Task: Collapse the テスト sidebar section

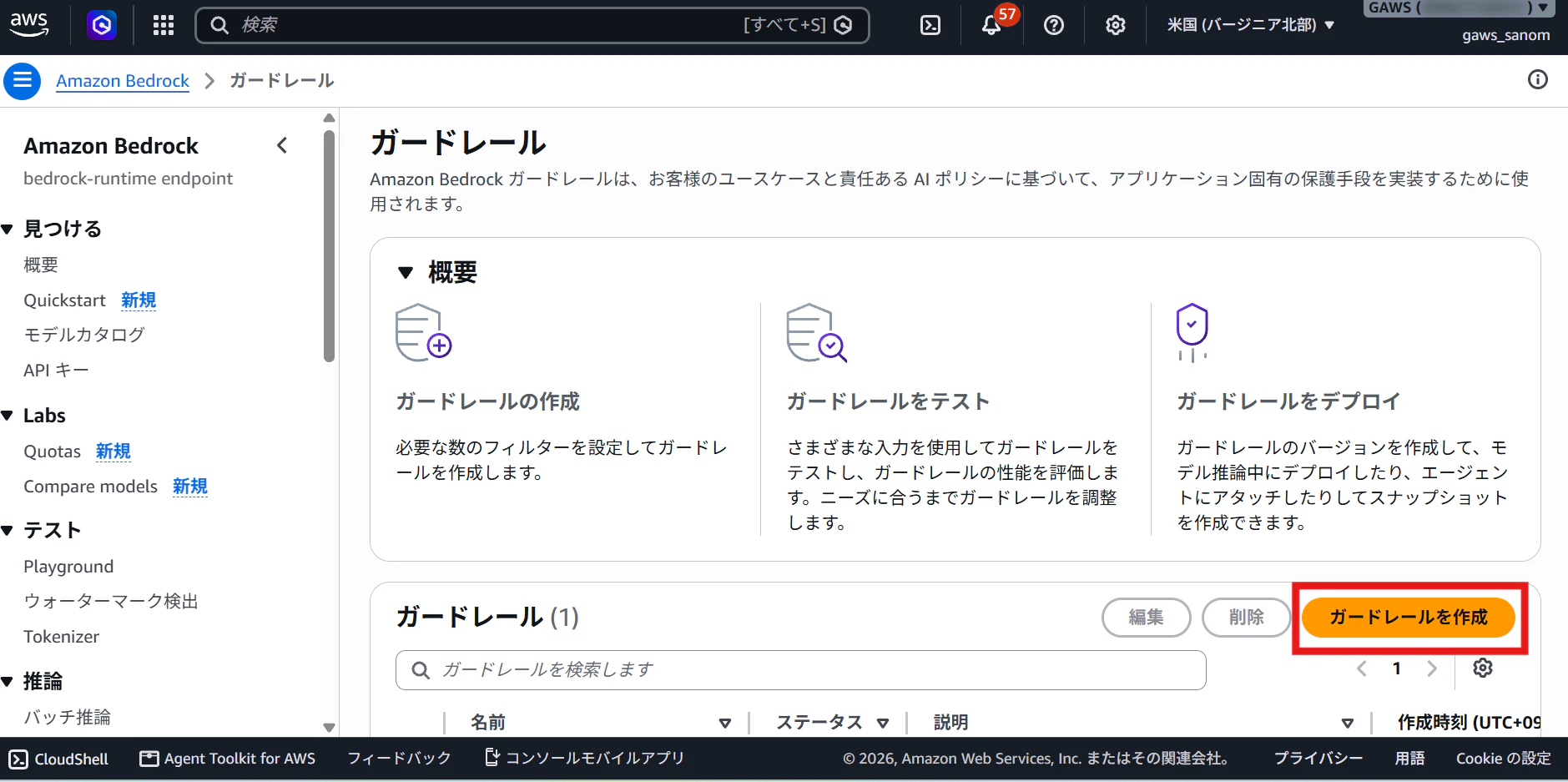Action: [8, 531]
